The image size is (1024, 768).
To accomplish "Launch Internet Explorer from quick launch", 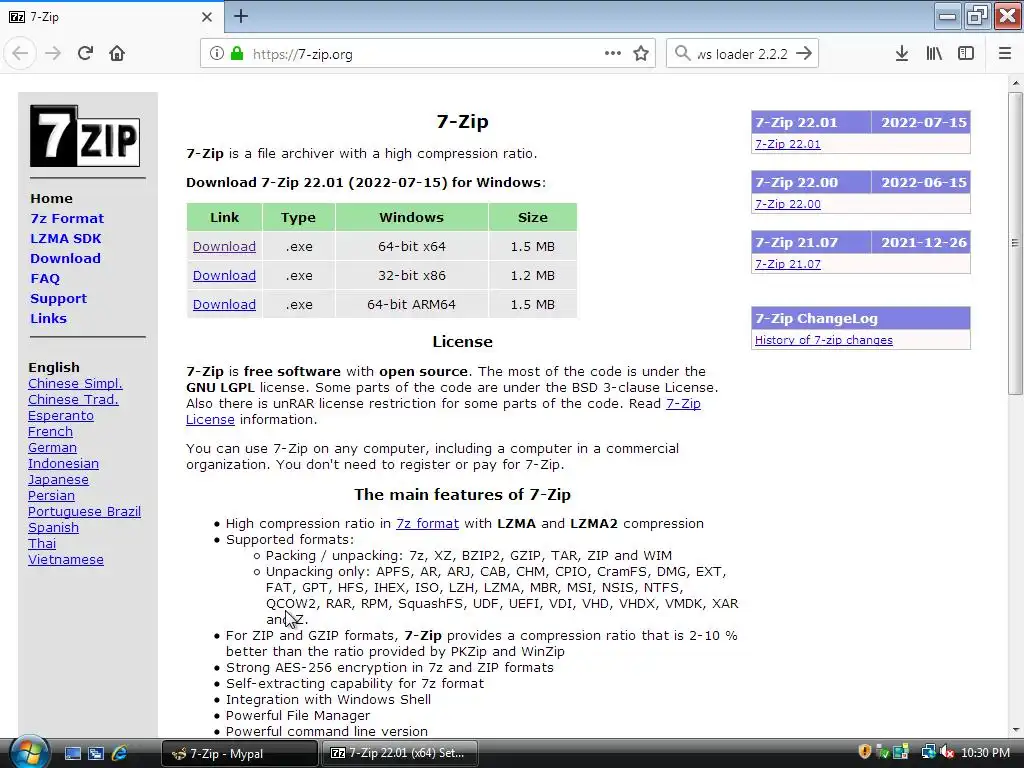I will (120, 753).
